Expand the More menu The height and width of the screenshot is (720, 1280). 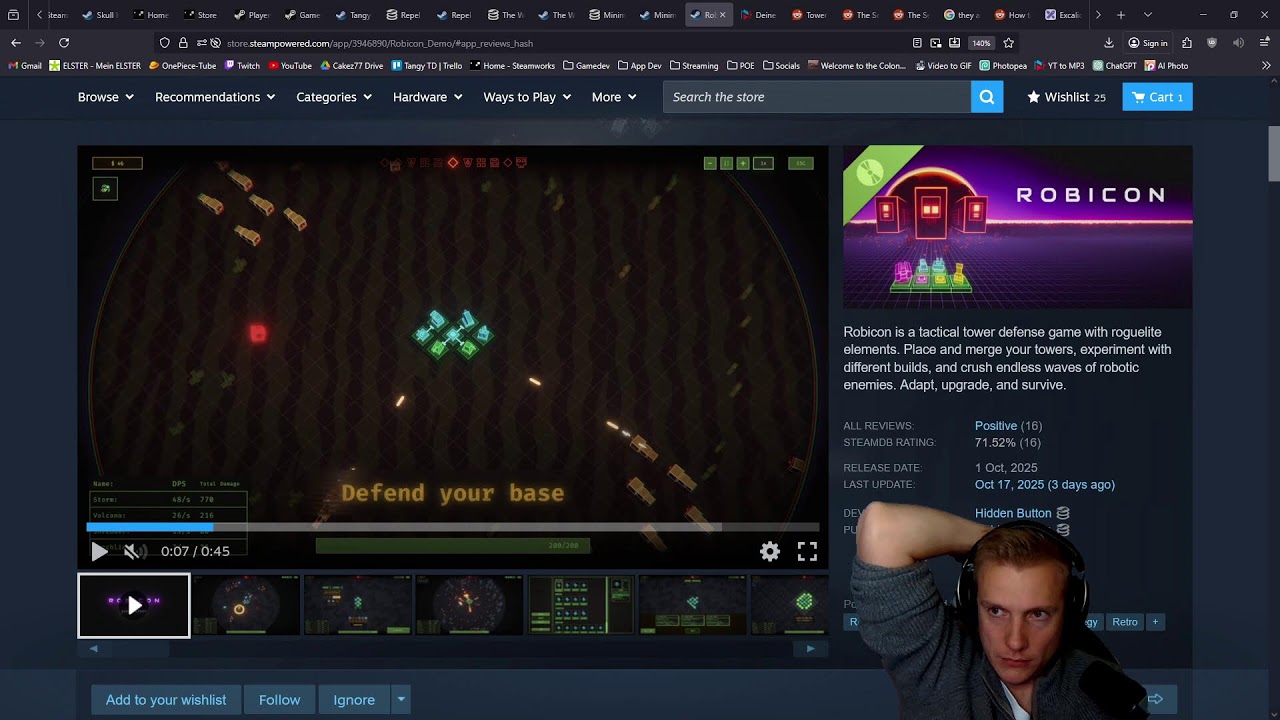614,97
